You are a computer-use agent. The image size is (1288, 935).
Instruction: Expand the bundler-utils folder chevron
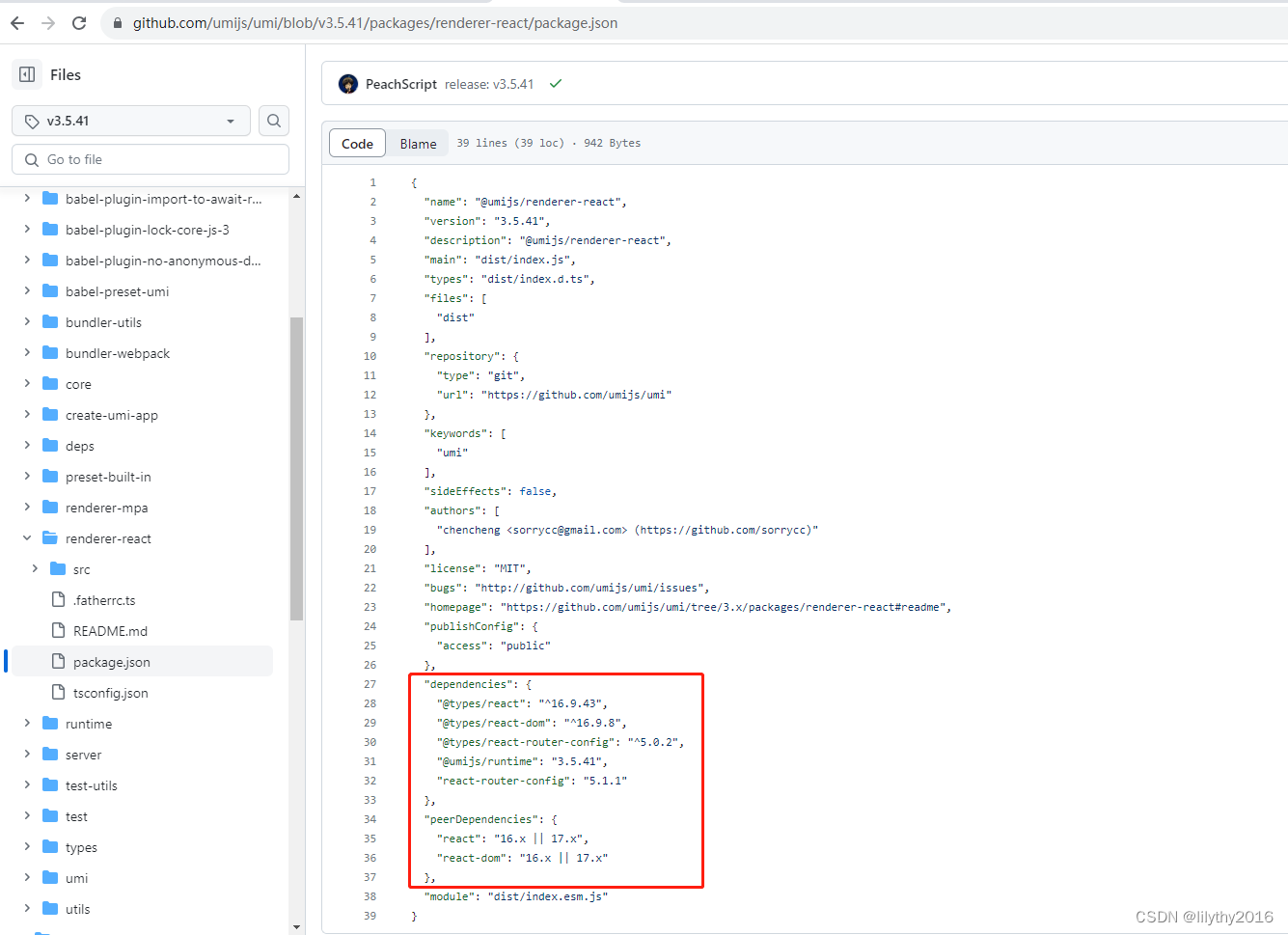[x=27, y=322]
